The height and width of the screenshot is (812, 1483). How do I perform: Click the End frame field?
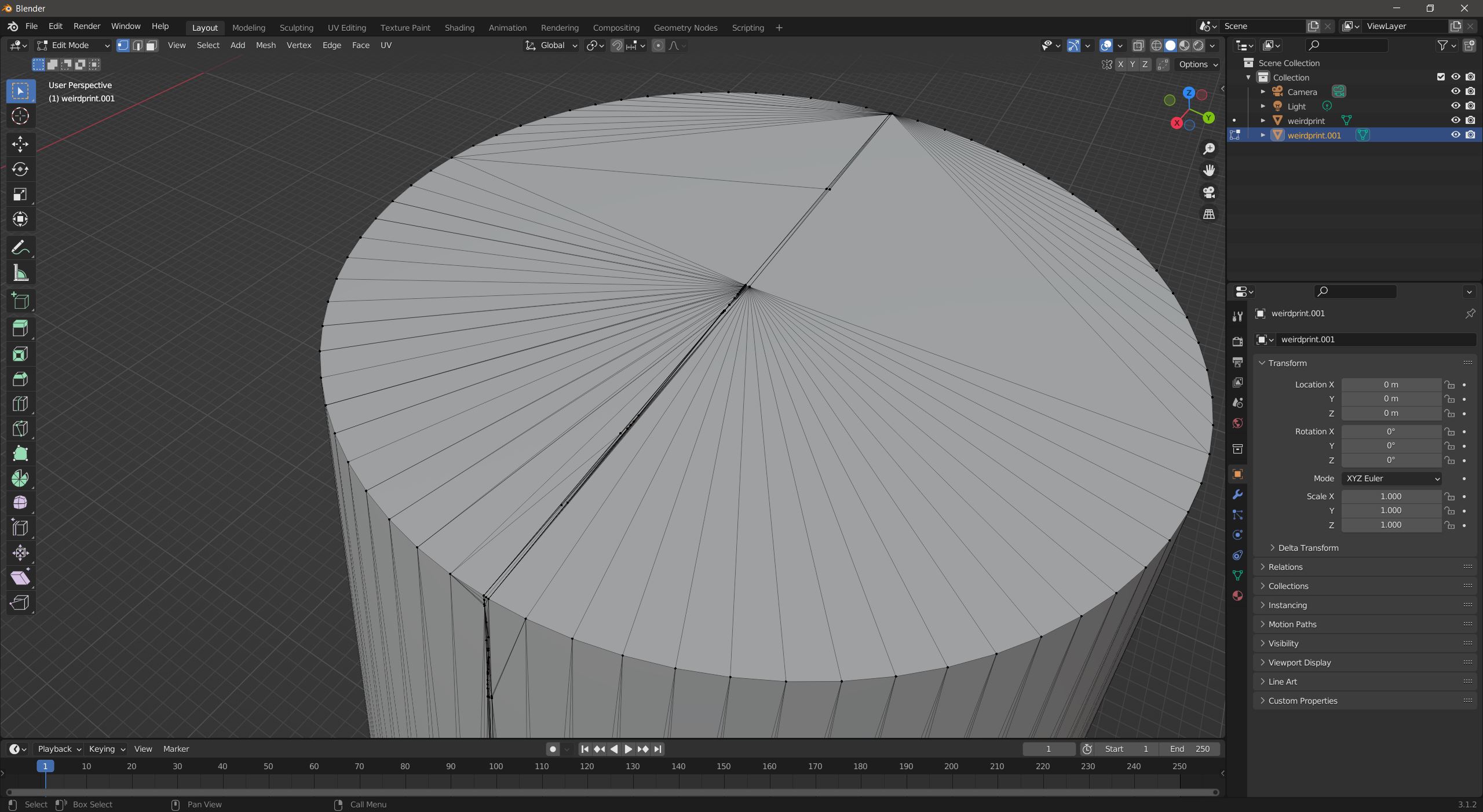[x=1189, y=749]
